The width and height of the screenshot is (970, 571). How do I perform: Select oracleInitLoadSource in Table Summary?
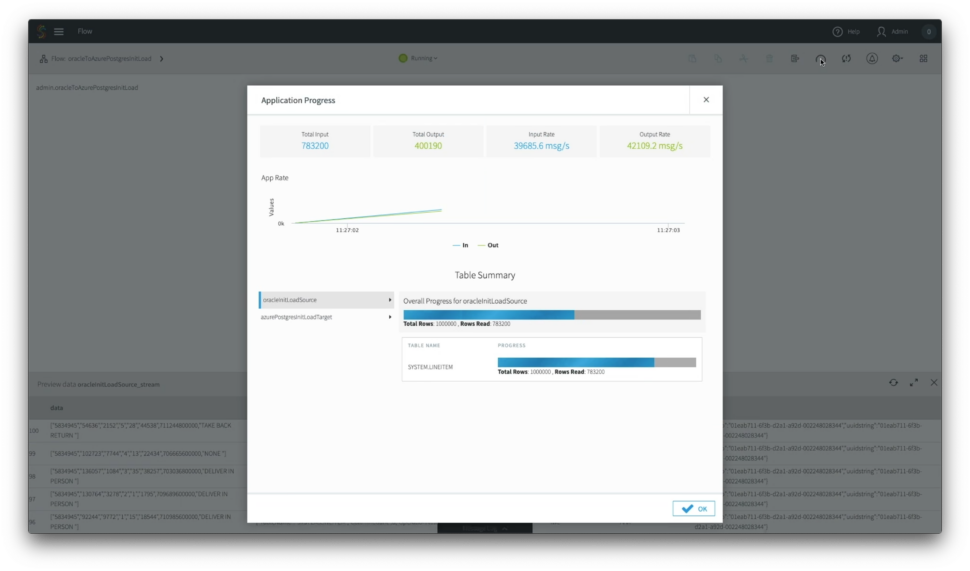click(326, 300)
